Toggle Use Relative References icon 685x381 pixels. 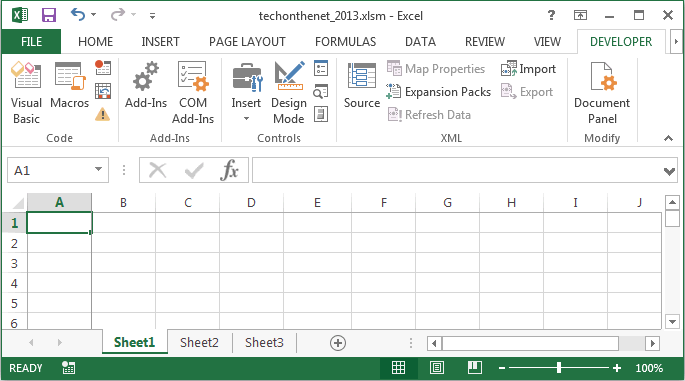coord(103,91)
